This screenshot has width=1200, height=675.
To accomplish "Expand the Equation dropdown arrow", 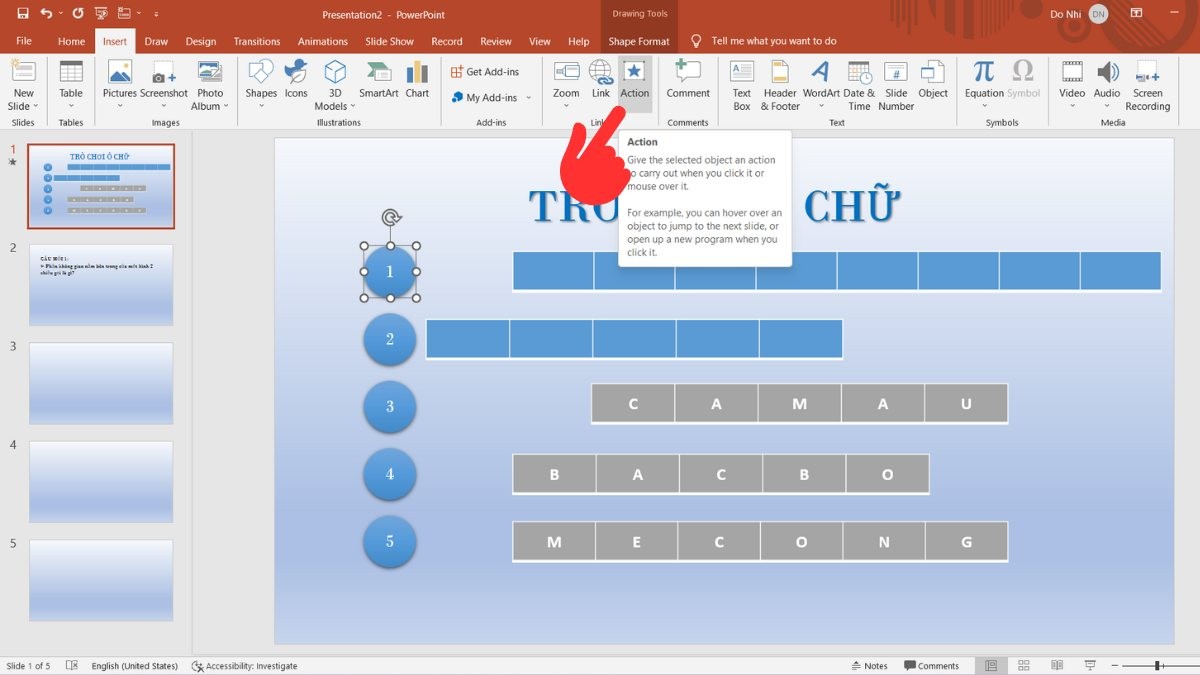I will (984, 106).
